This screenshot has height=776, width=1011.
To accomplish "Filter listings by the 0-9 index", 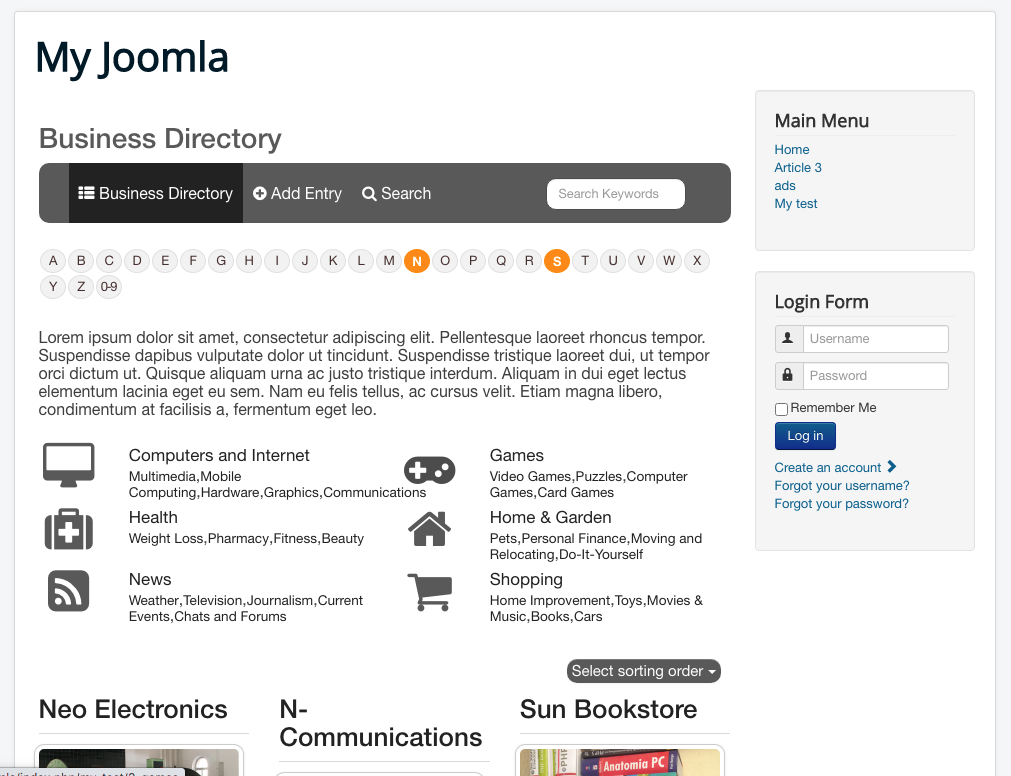I will pyautogui.click(x=109, y=287).
